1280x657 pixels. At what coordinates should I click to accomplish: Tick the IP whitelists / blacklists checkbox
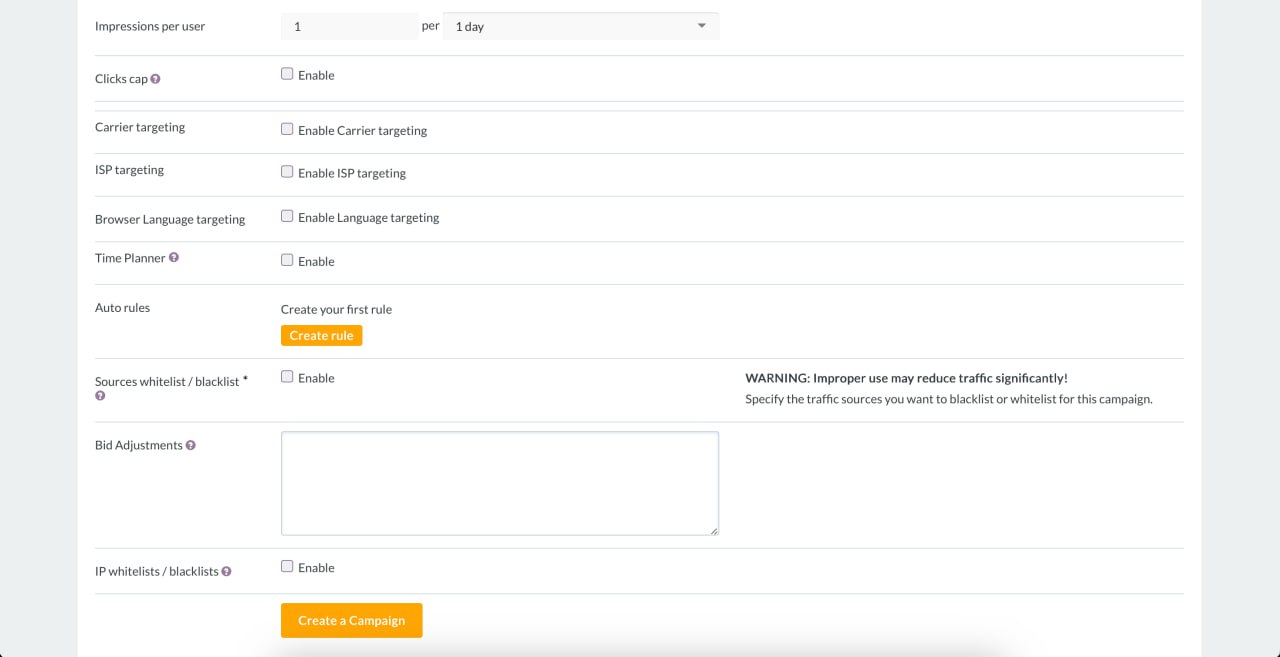[x=287, y=566]
